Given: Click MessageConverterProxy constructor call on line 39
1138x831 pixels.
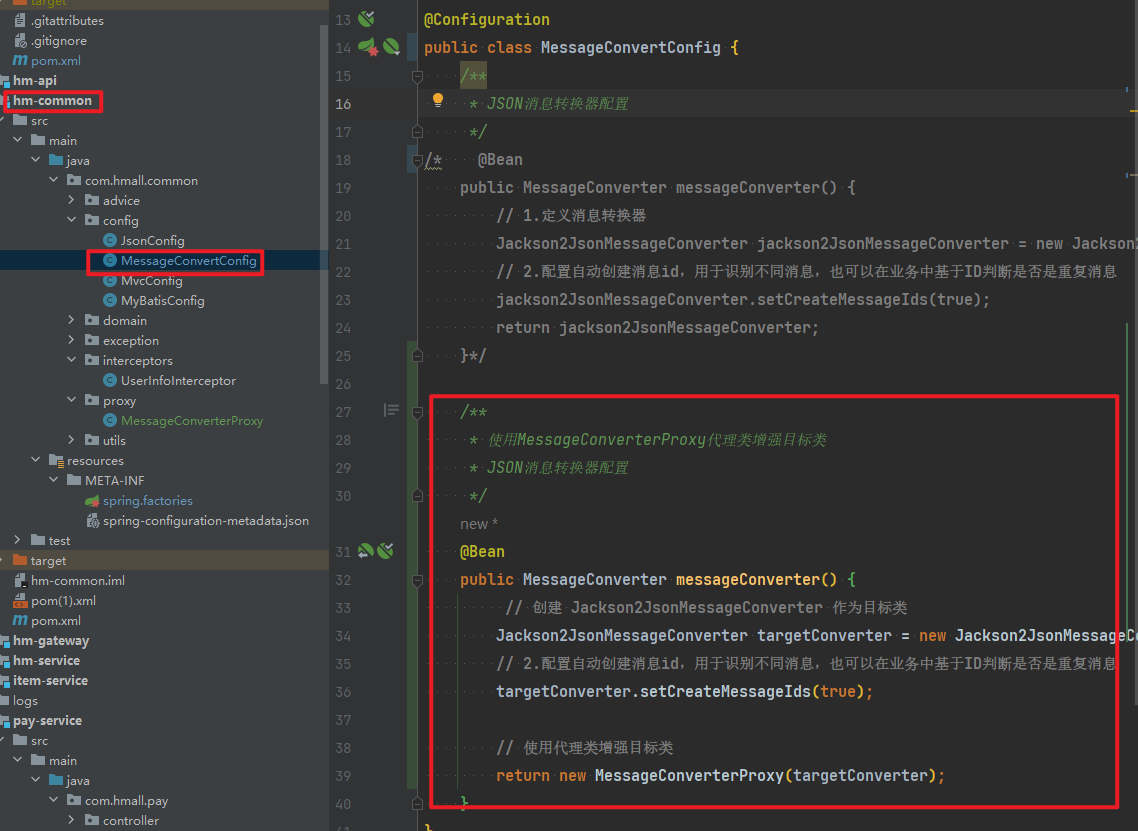Looking at the screenshot, I should [688, 776].
